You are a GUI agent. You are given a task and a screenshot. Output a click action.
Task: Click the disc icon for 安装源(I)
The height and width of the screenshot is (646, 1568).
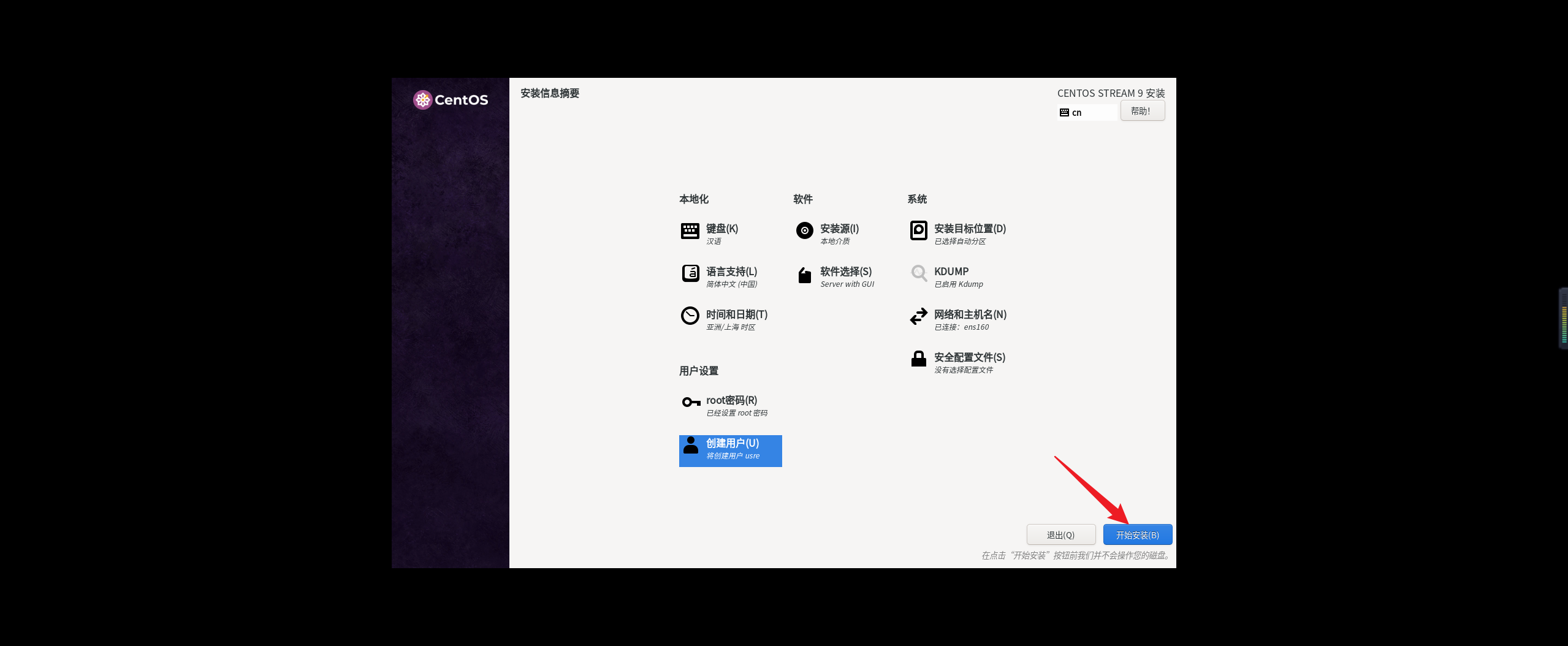pyautogui.click(x=804, y=230)
